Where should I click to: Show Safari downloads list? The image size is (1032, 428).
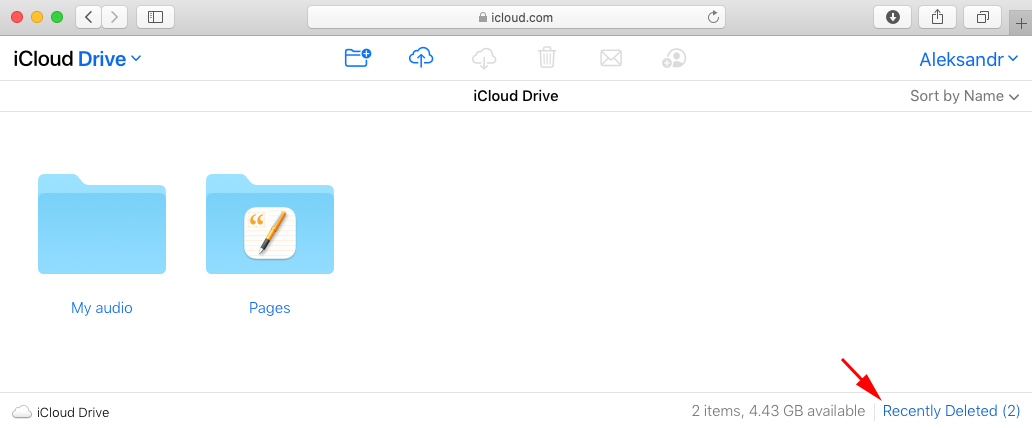(892, 17)
